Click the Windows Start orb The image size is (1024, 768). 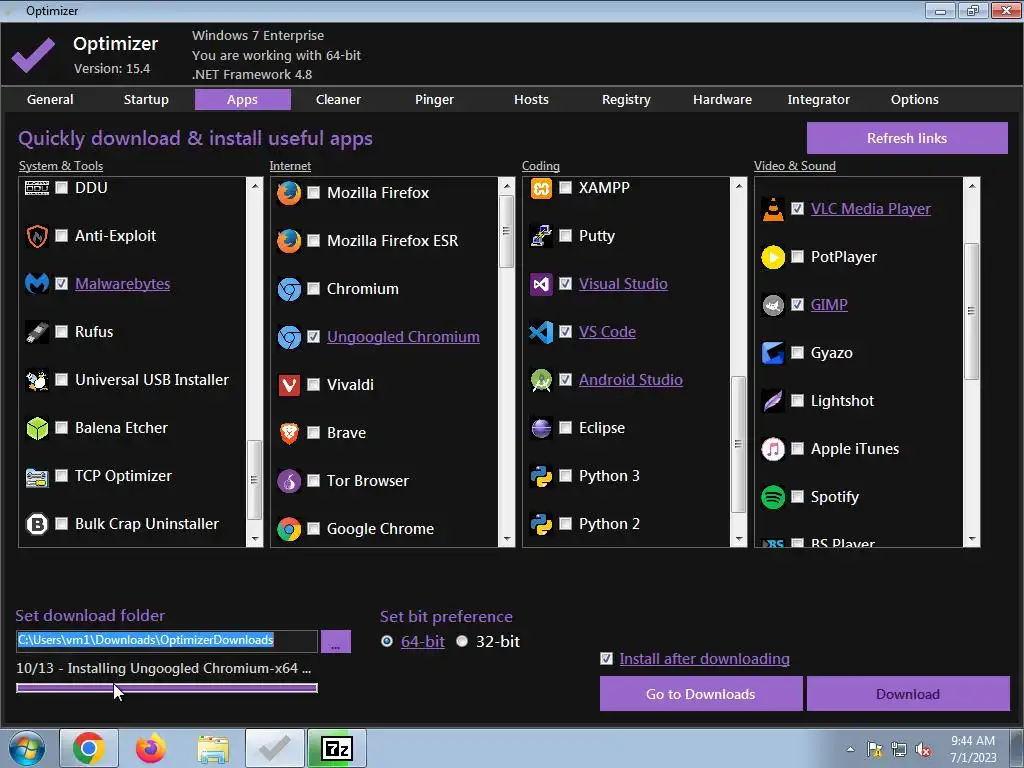click(x=27, y=748)
